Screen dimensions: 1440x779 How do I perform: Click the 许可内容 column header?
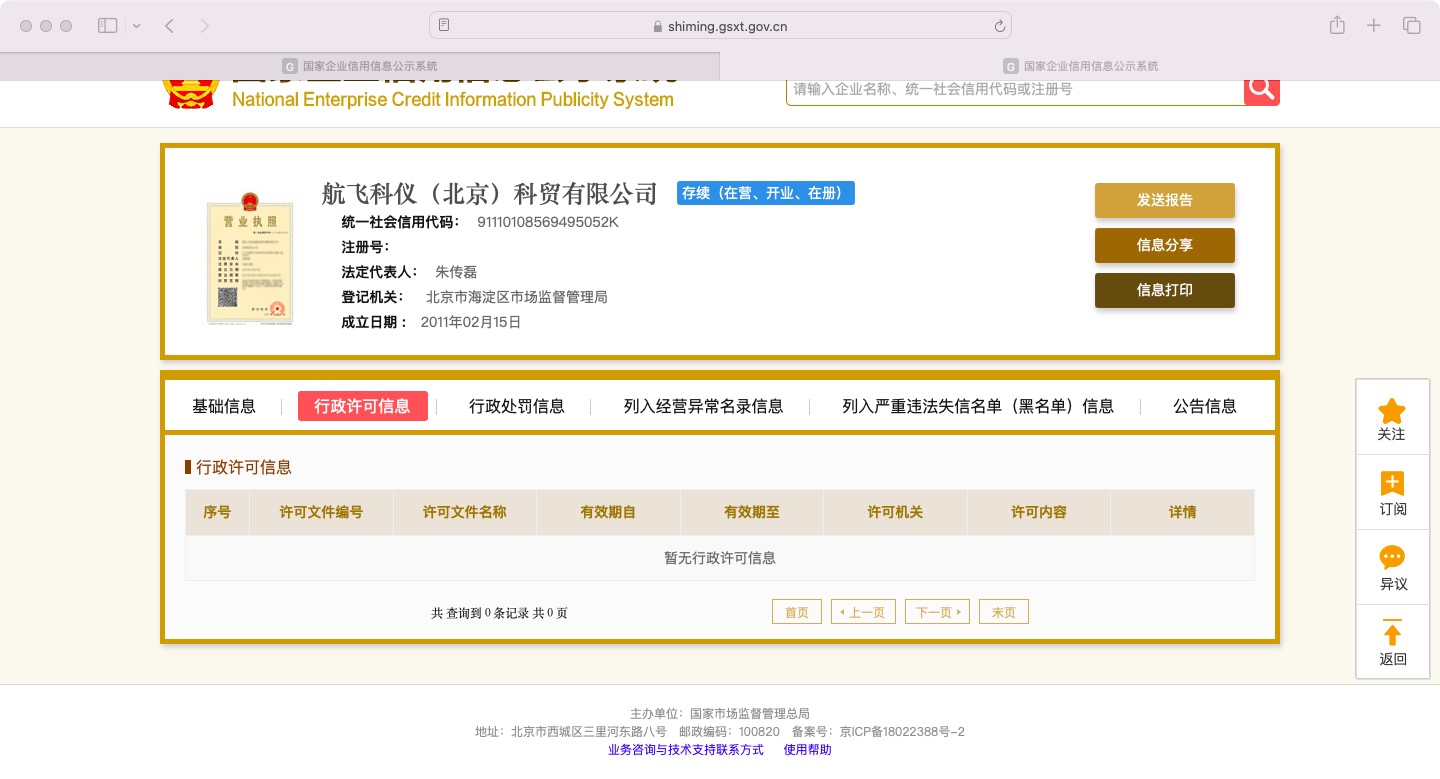pyautogui.click(x=1039, y=512)
